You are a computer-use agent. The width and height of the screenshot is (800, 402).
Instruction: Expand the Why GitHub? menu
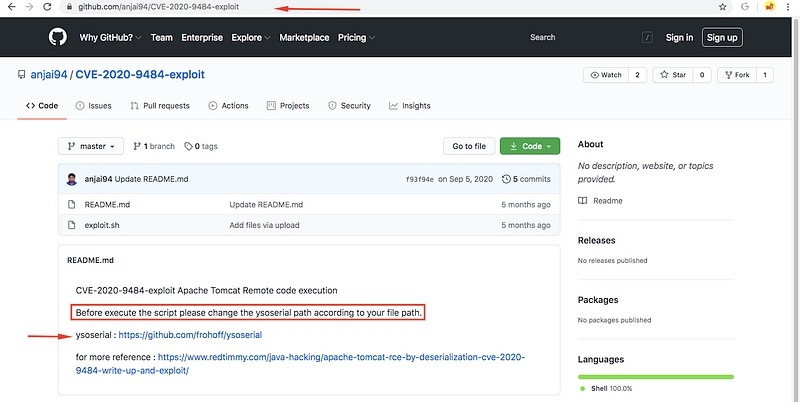click(111, 38)
